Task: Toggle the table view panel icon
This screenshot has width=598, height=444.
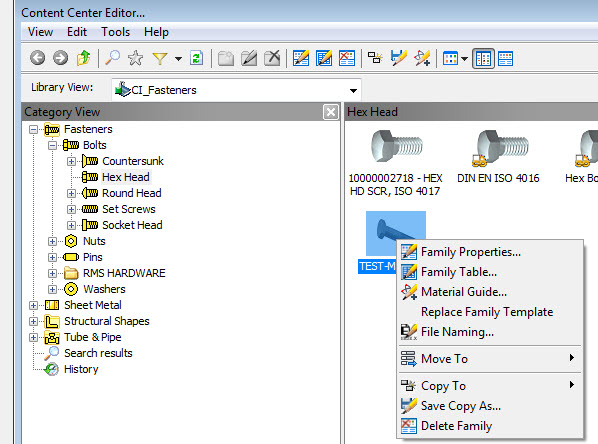Action: click(505, 59)
